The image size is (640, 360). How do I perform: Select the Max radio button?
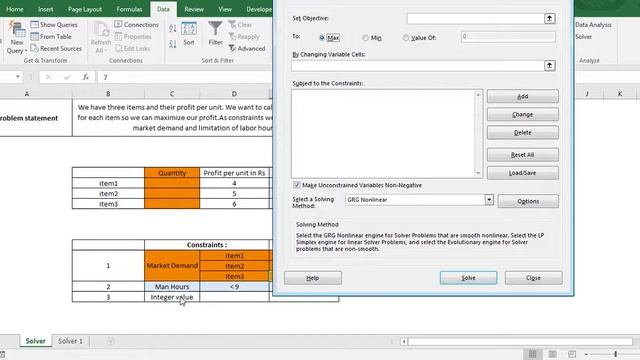322,38
